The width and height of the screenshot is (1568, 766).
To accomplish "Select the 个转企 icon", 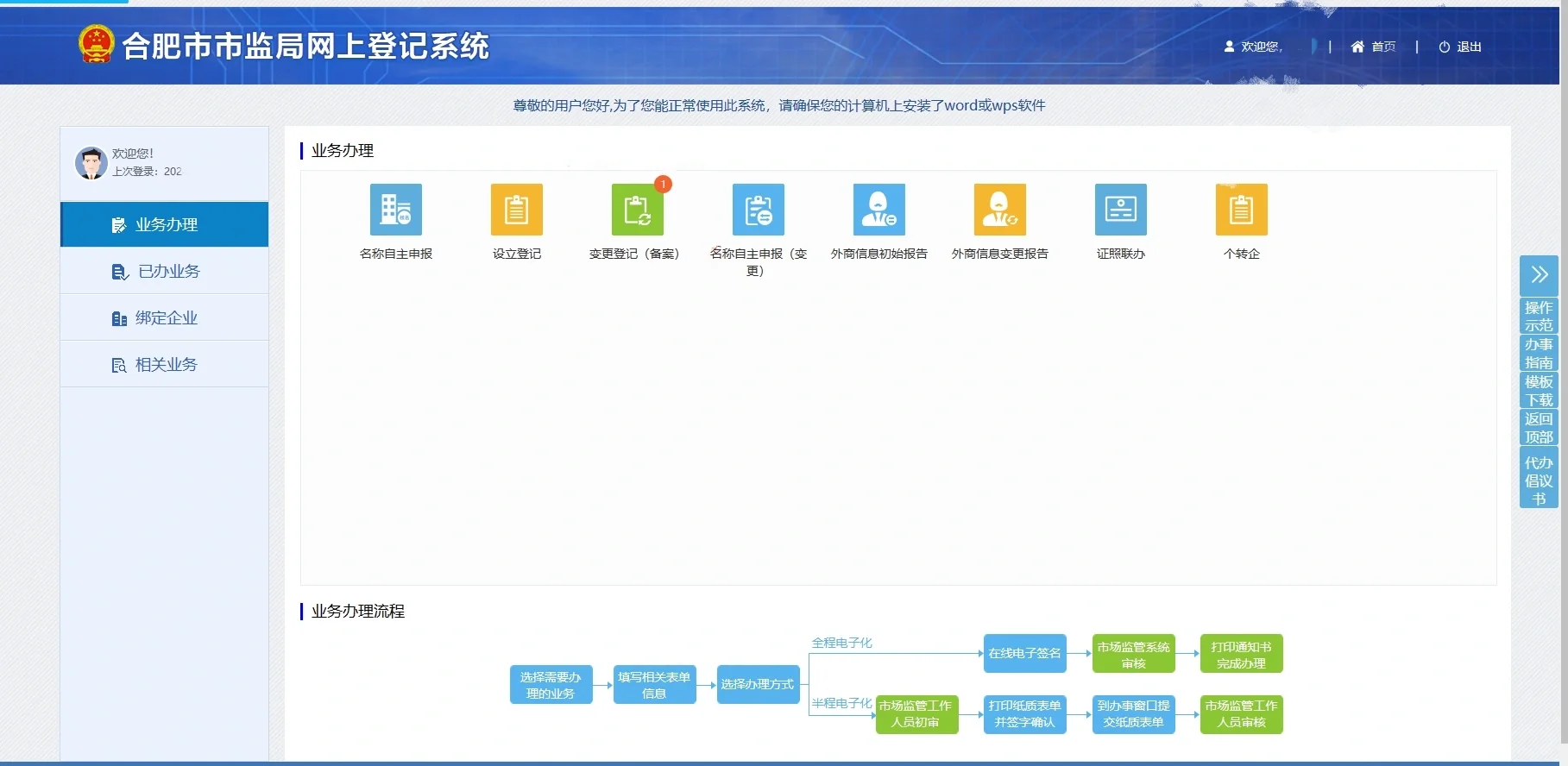I will point(1241,210).
